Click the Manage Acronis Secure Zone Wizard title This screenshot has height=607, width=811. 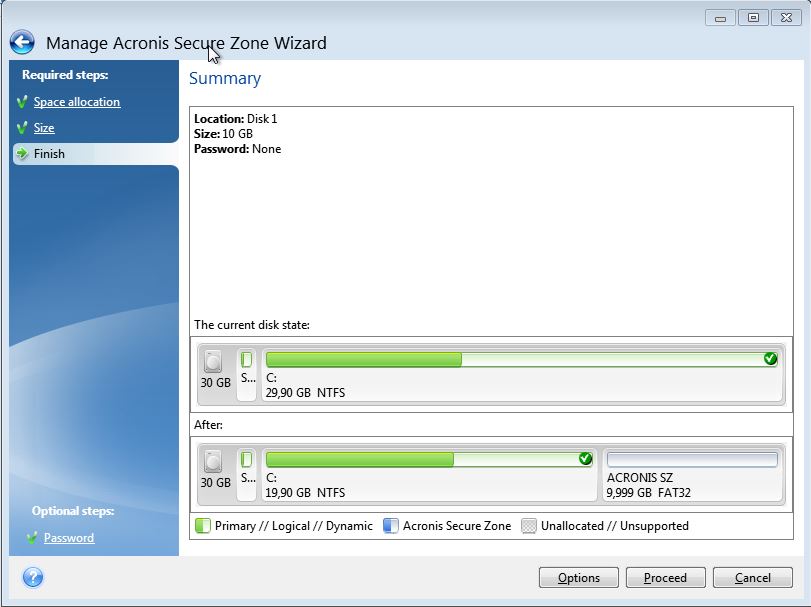[x=186, y=43]
